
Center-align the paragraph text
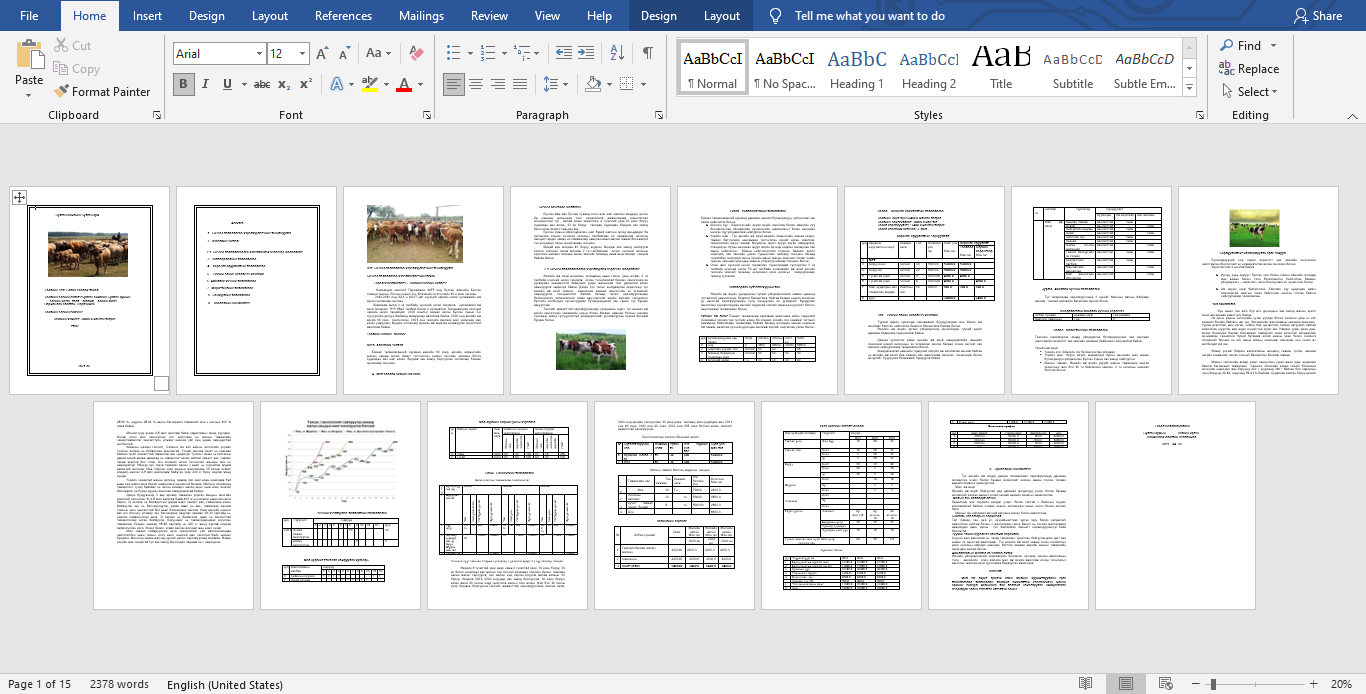[x=476, y=85]
